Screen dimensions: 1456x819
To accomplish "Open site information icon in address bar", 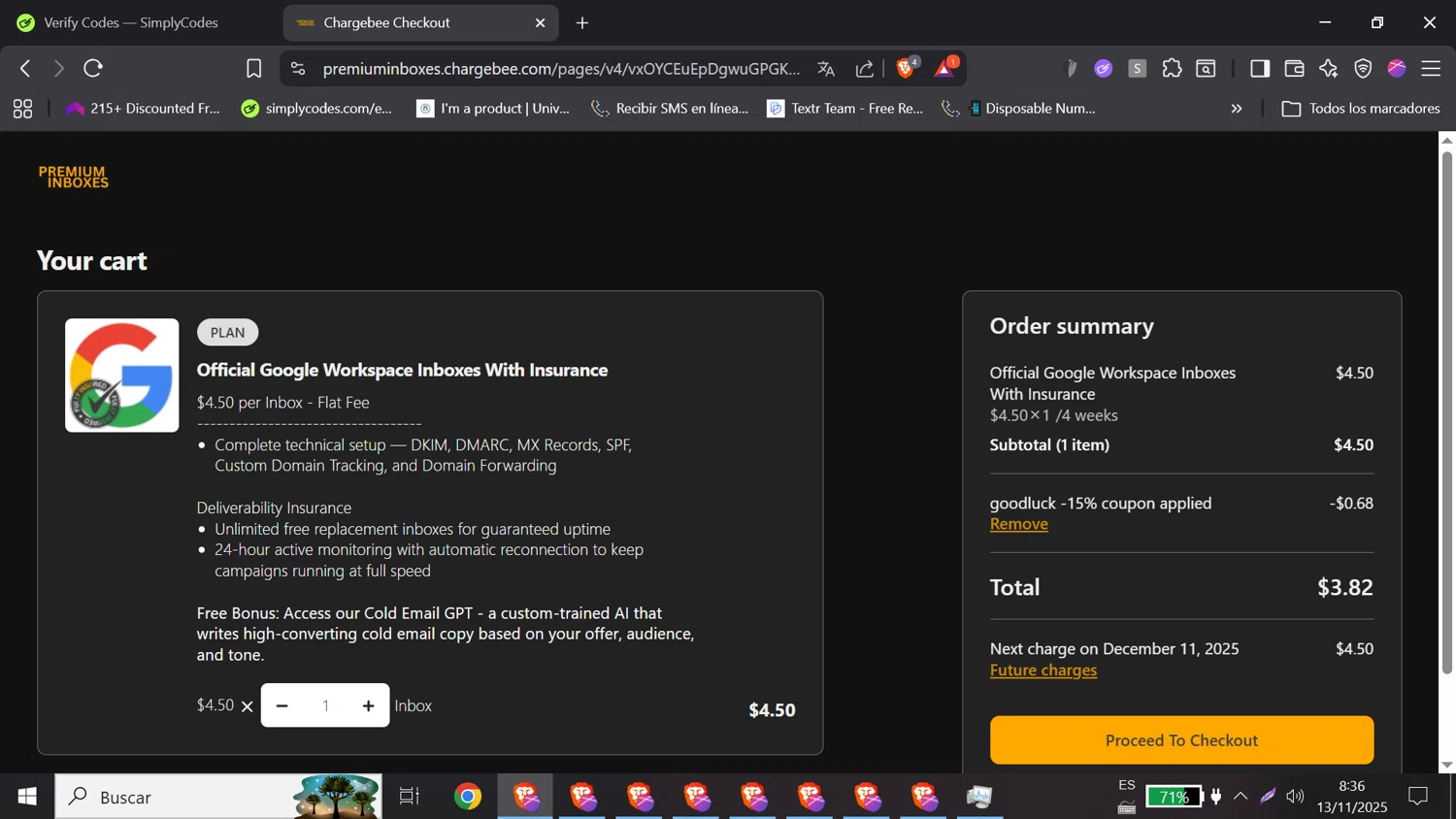I will tap(298, 69).
